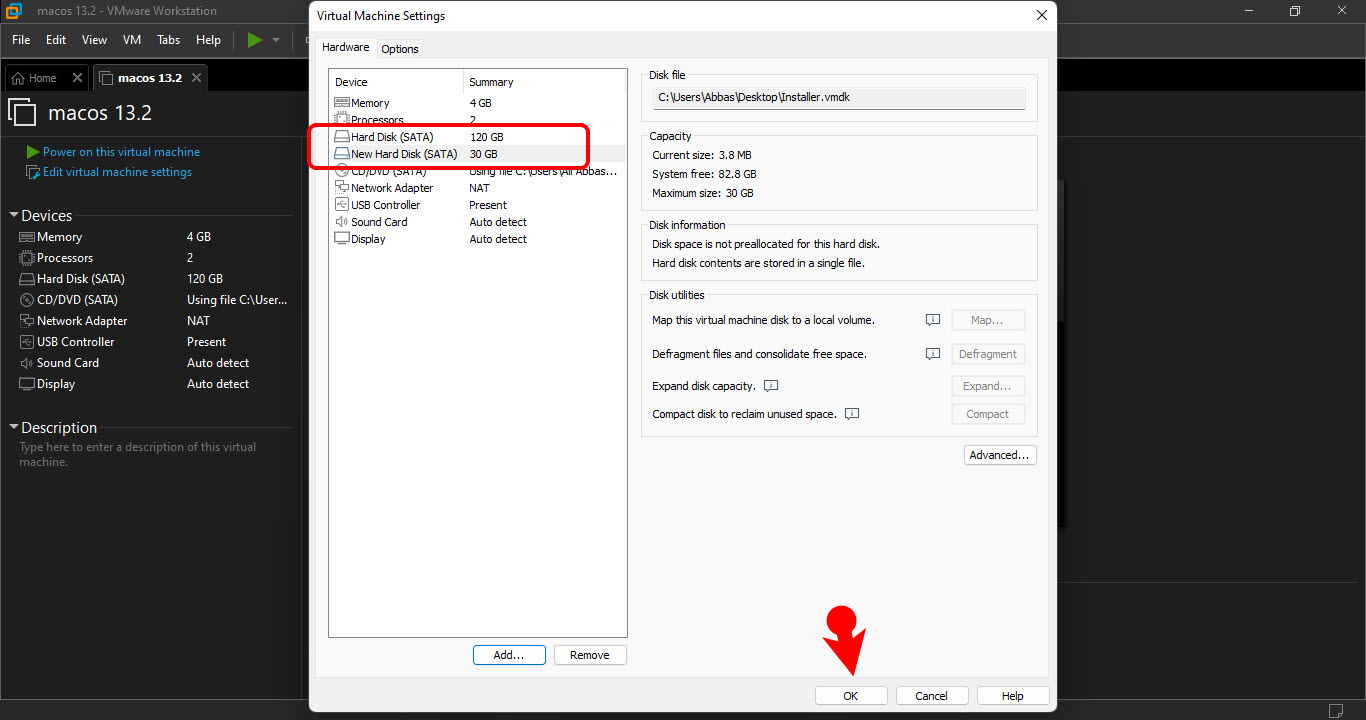Open the Tabs menu

click(x=169, y=40)
